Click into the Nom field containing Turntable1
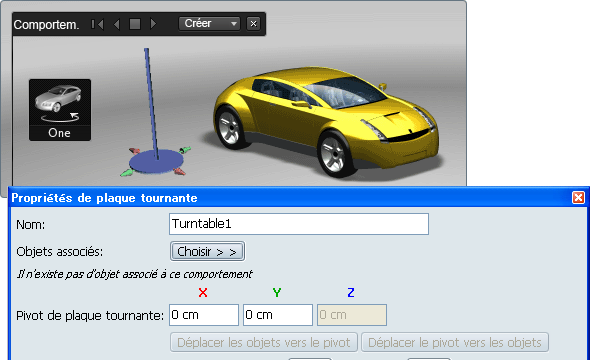This screenshot has height=360, width=595. tap(299, 224)
